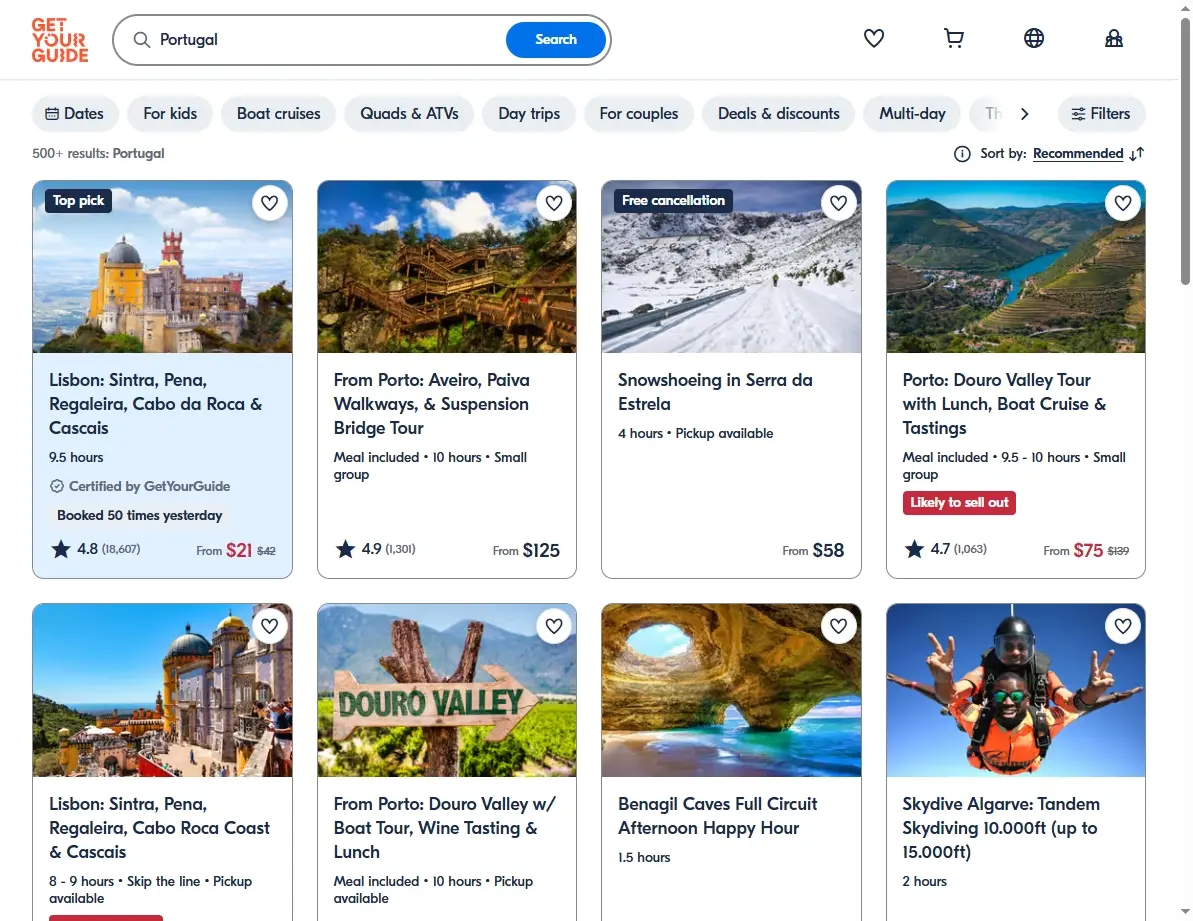Open the shopping cart icon
The width and height of the screenshot is (1193, 921).
coord(953,38)
